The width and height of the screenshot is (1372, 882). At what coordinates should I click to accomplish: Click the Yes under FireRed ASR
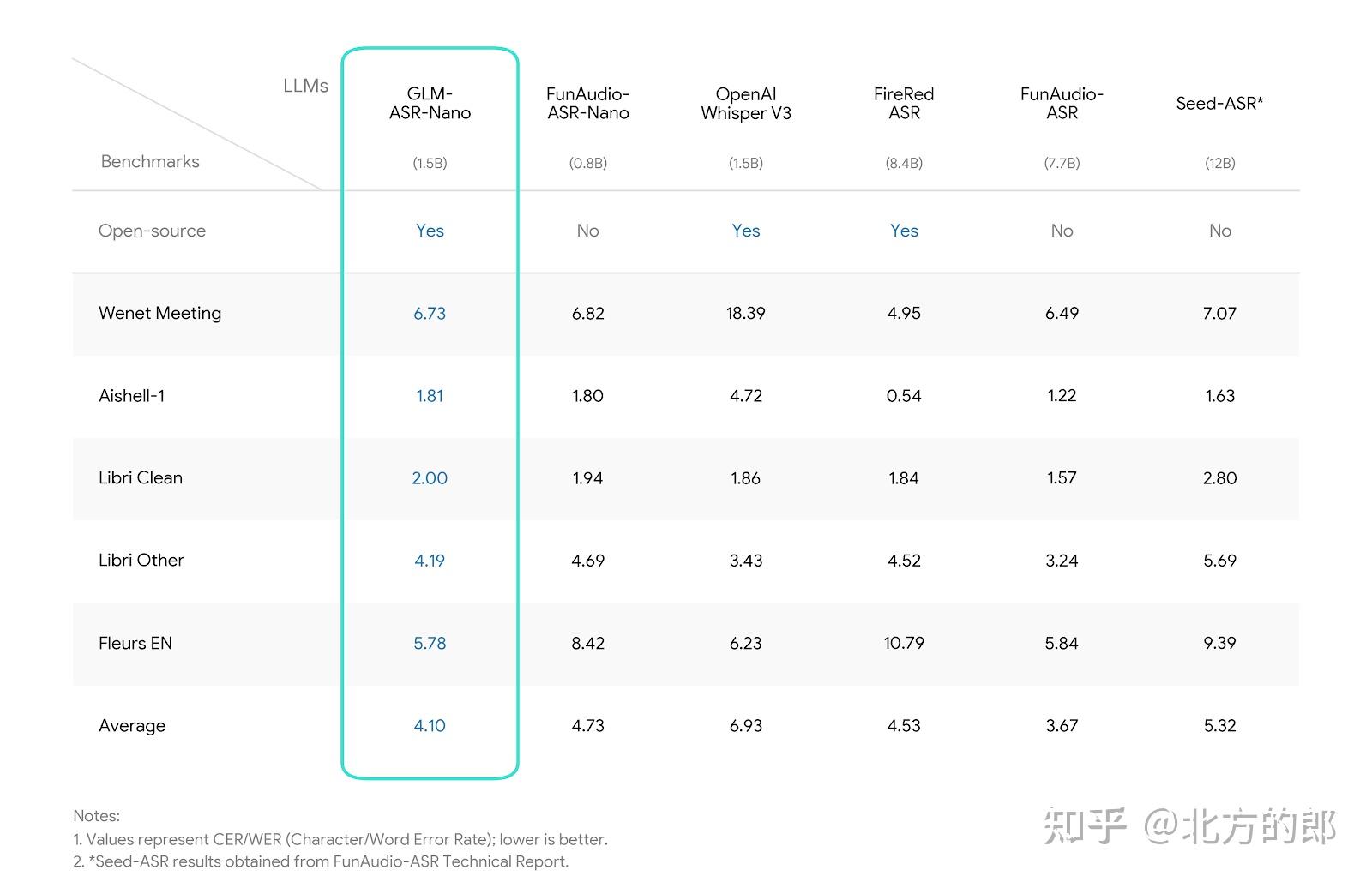[x=904, y=231]
